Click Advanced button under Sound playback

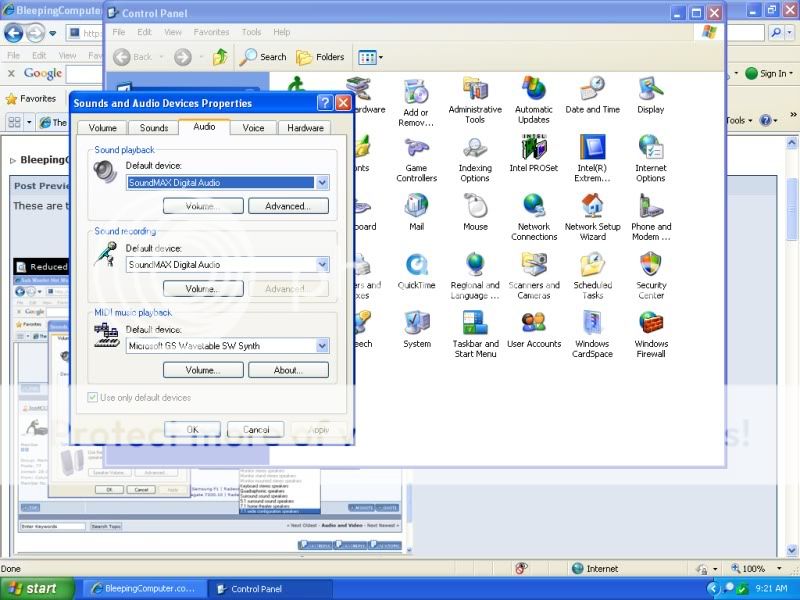tap(288, 206)
